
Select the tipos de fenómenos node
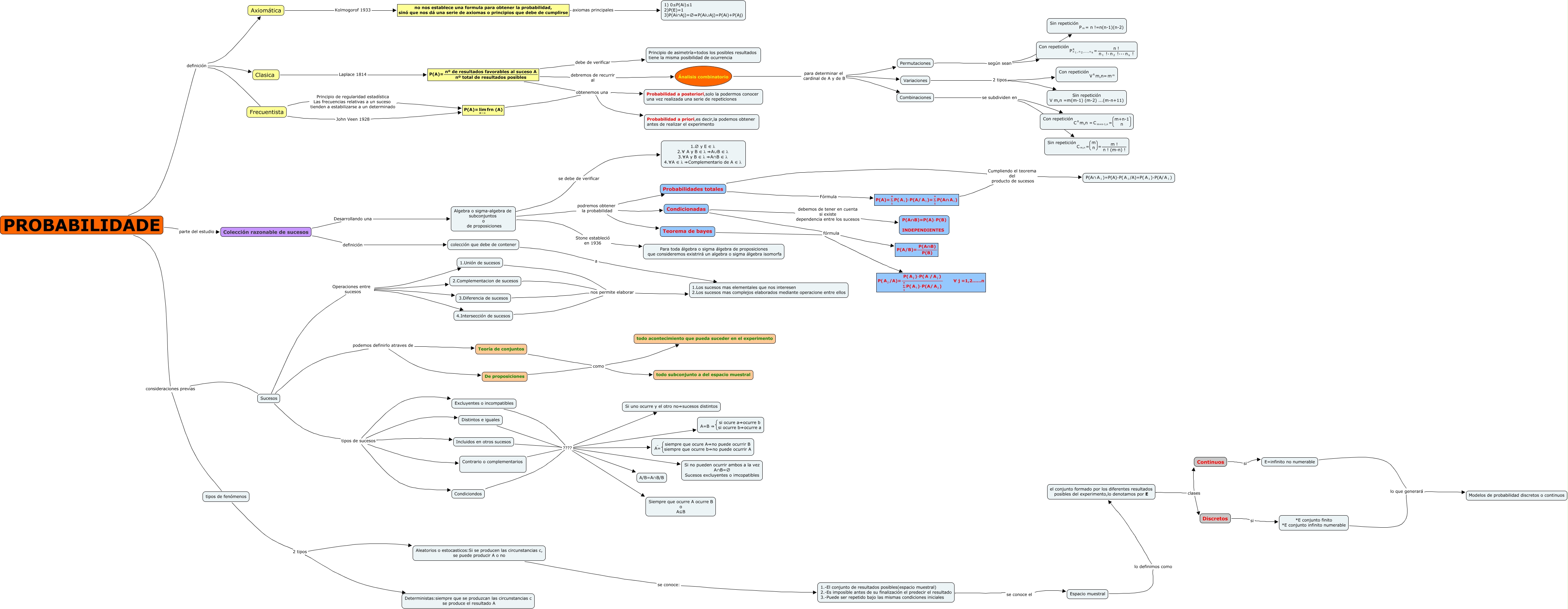click(226, 496)
